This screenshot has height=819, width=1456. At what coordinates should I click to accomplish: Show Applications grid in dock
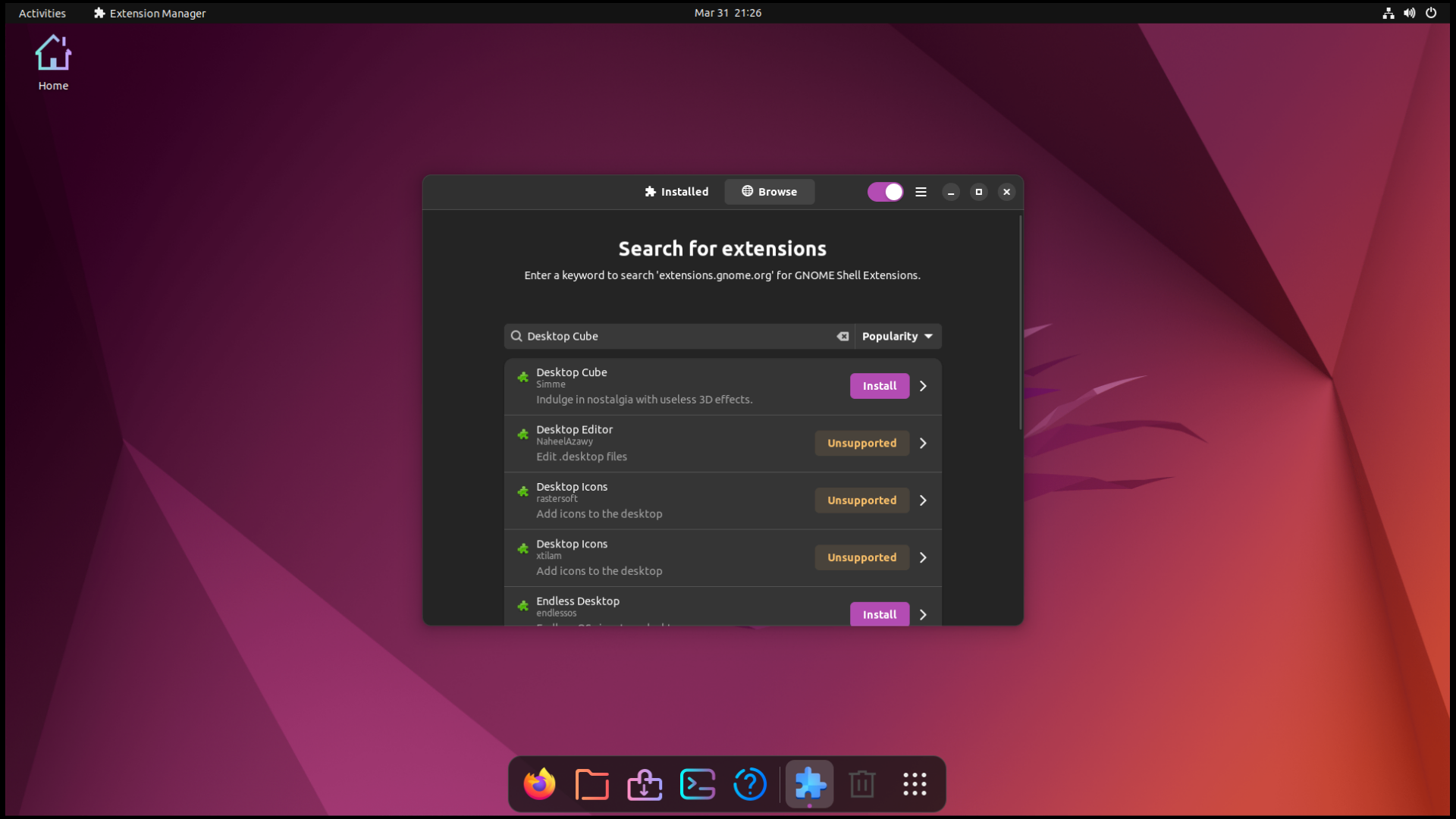(915, 784)
